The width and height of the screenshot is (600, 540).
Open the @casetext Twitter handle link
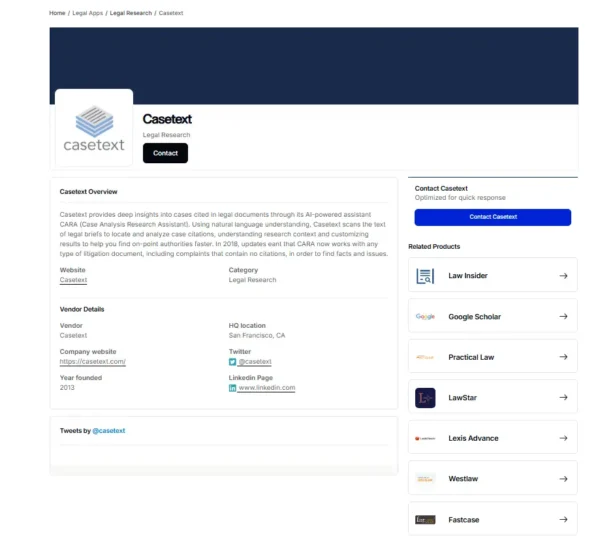(255, 361)
